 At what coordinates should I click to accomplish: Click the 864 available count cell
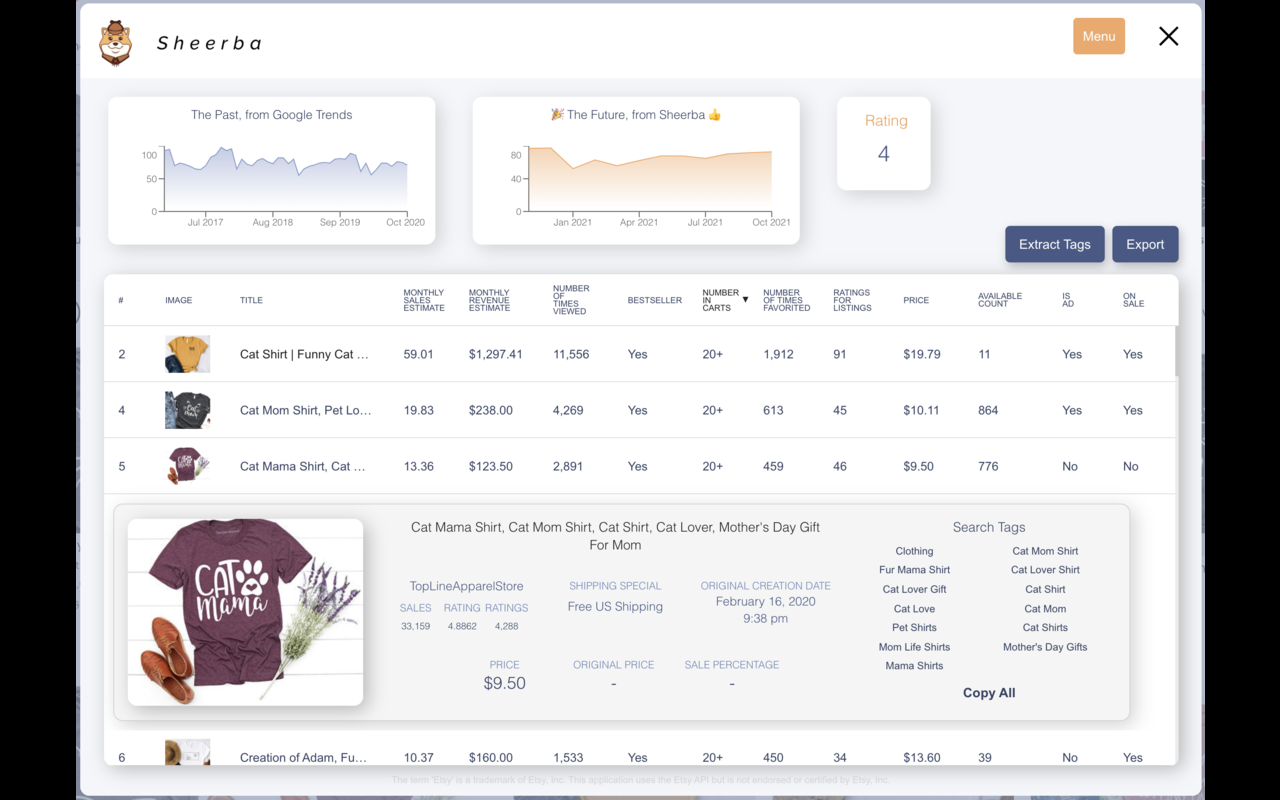pyautogui.click(x=988, y=410)
